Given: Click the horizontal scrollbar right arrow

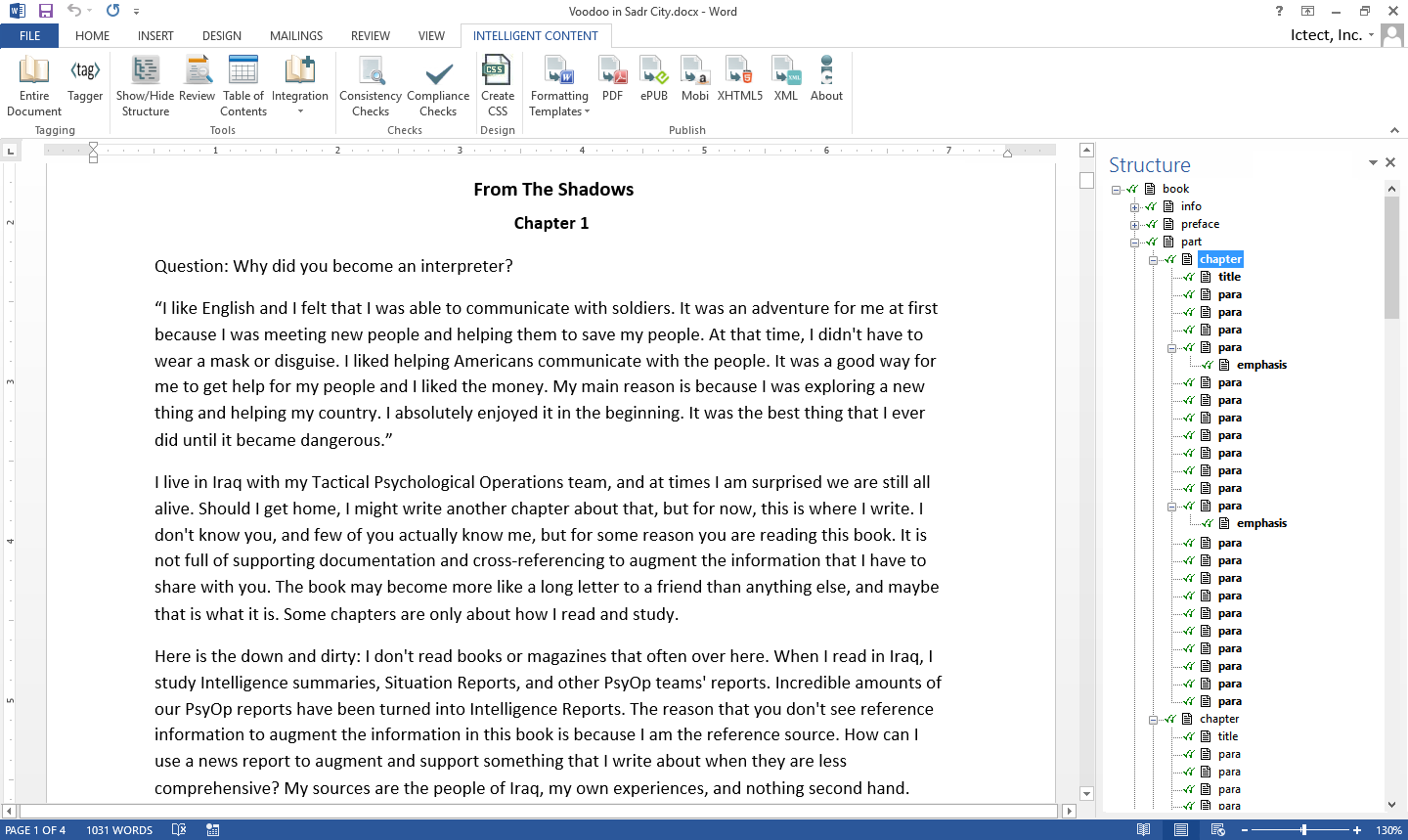Looking at the screenshot, I should 1069,811.
